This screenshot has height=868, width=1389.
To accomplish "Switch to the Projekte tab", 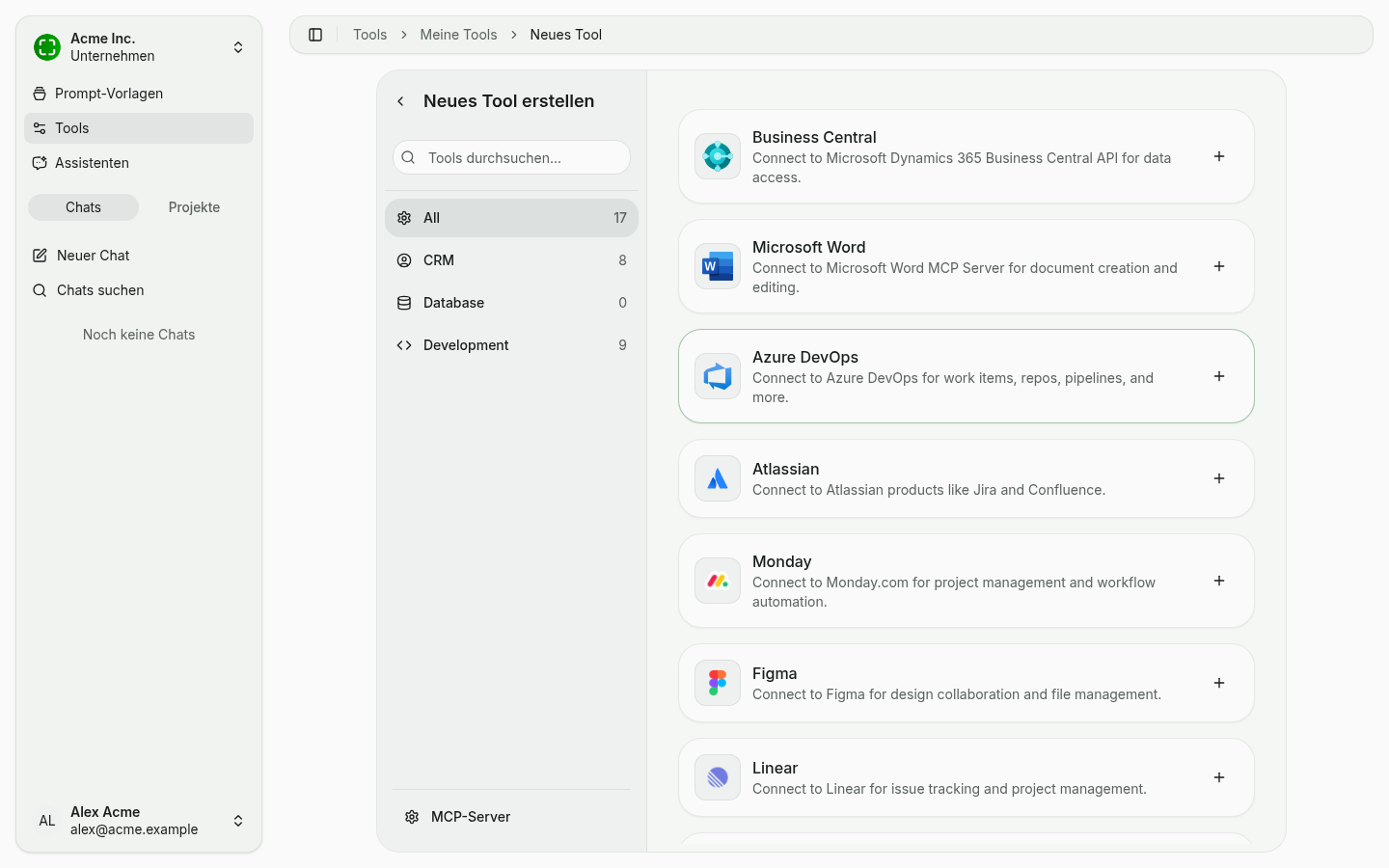I will (194, 207).
